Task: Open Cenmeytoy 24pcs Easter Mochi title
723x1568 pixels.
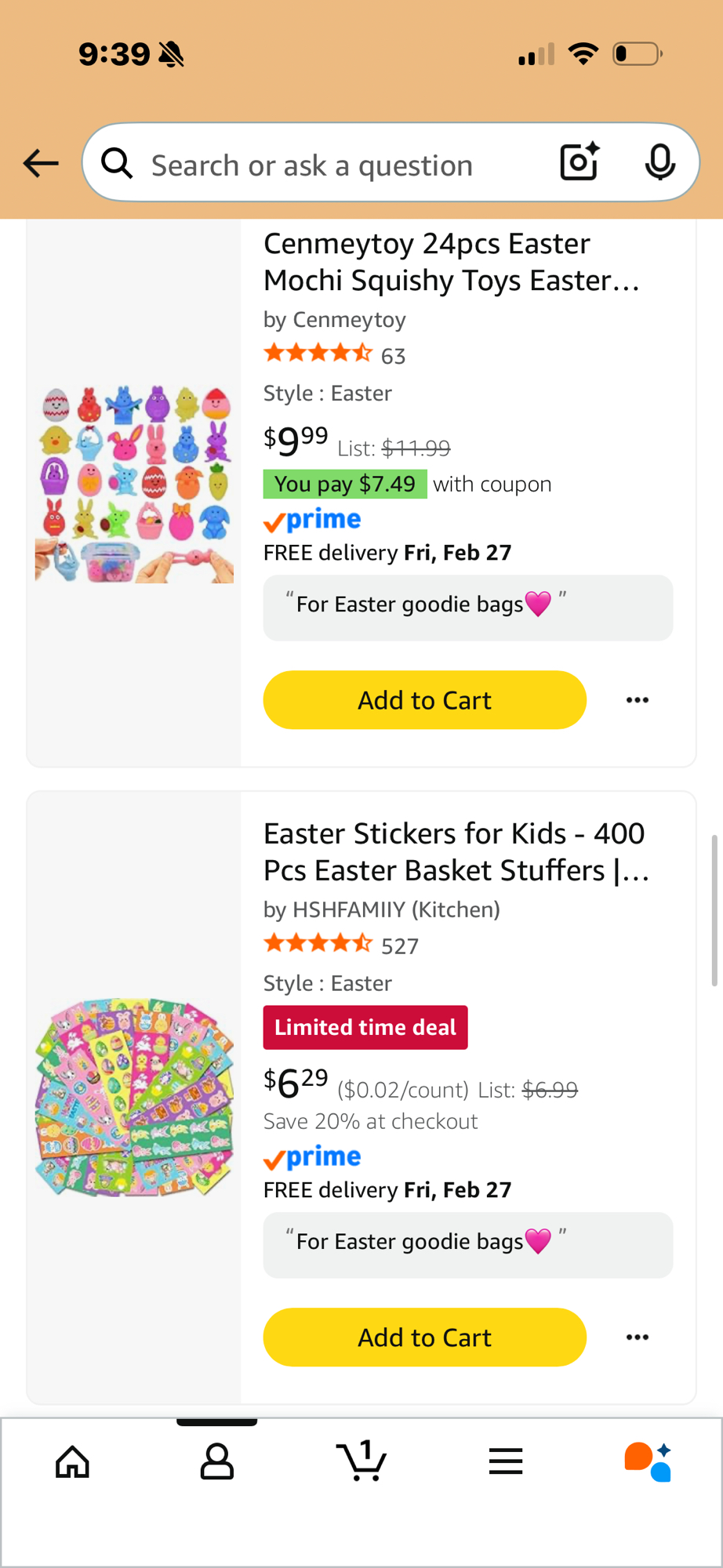Action: pyautogui.click(x=452, y=262)
